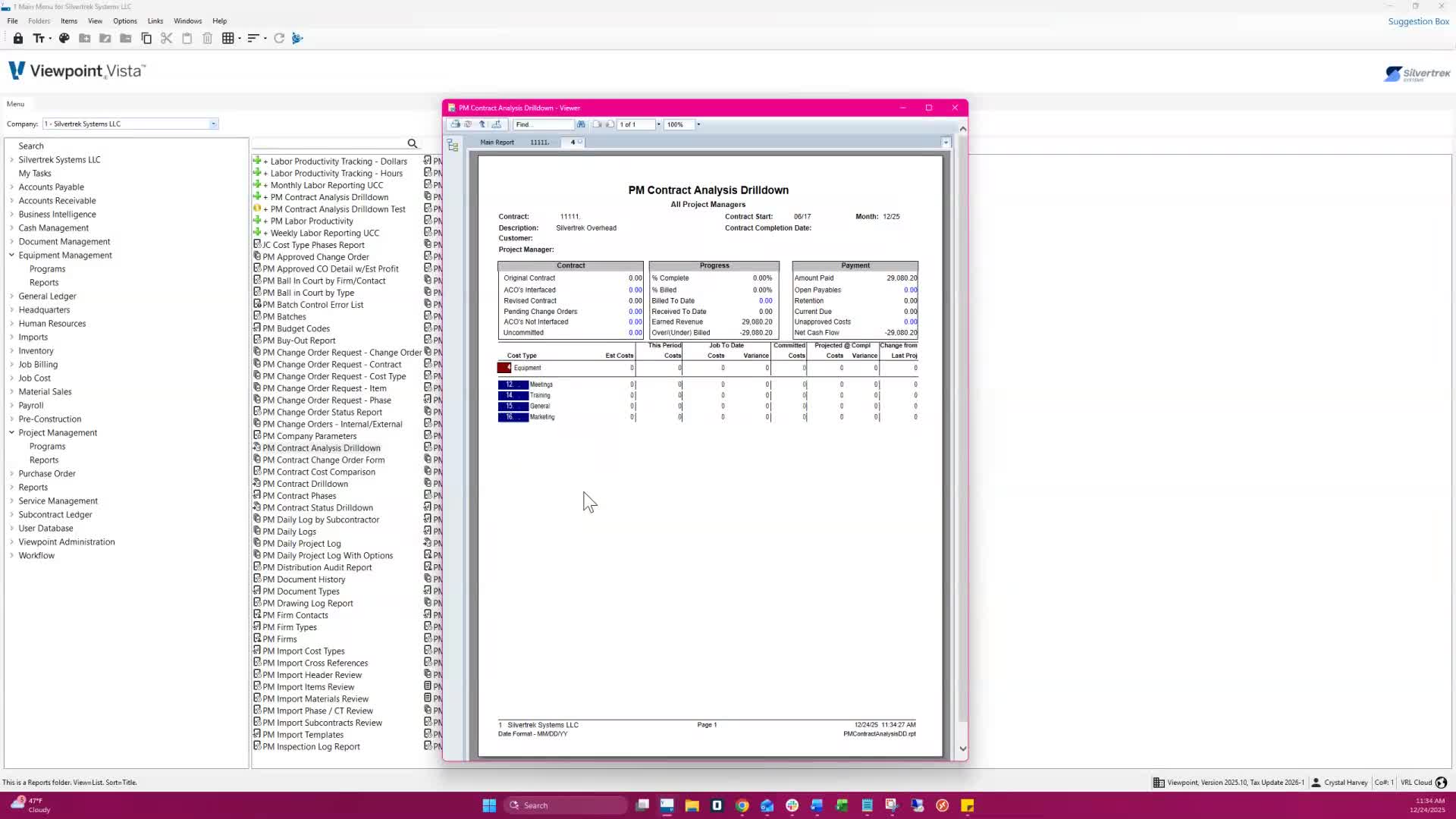Open the Company dropdown selector
This screenshot has height=819, width=1456.
(213, 124)
